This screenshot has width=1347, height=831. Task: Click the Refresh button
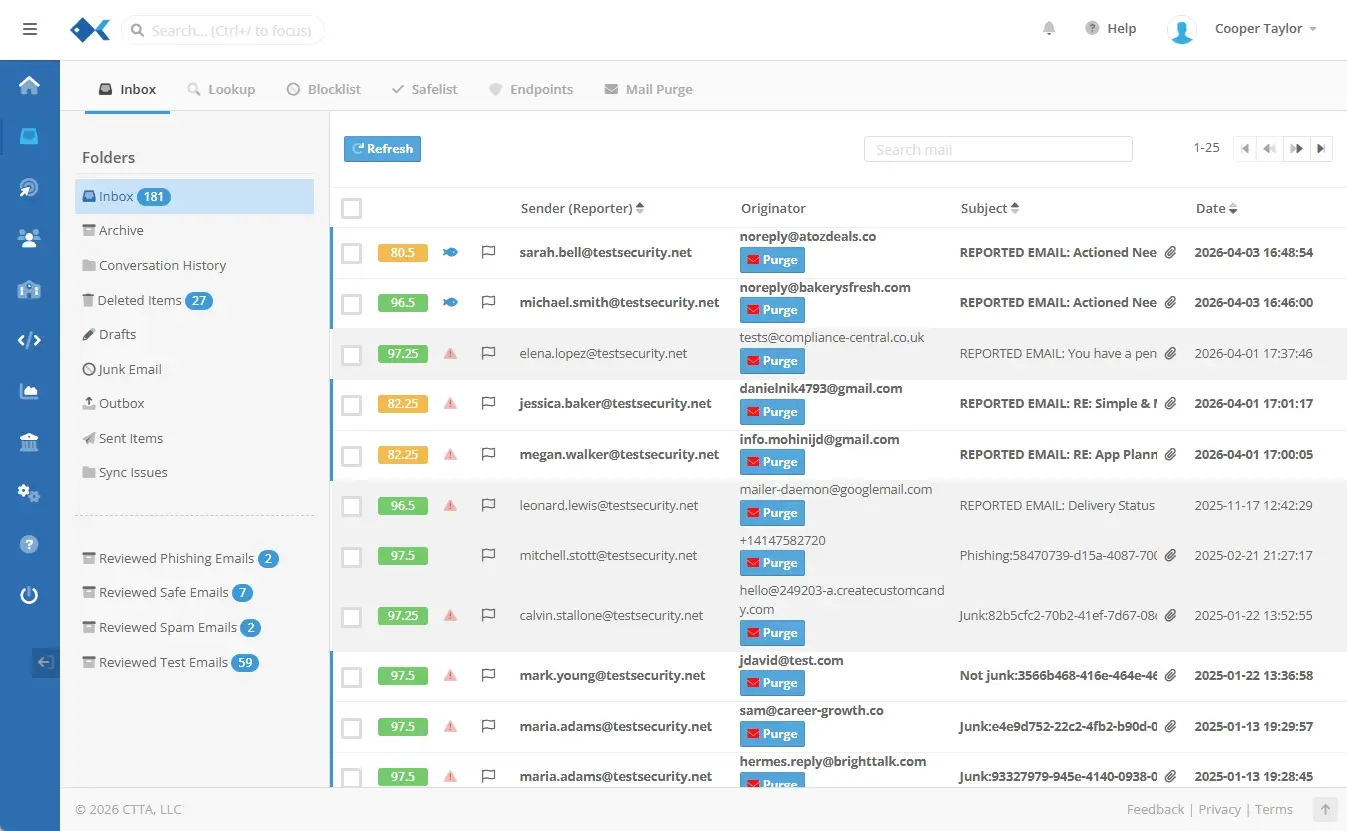[x=382, y=149]
